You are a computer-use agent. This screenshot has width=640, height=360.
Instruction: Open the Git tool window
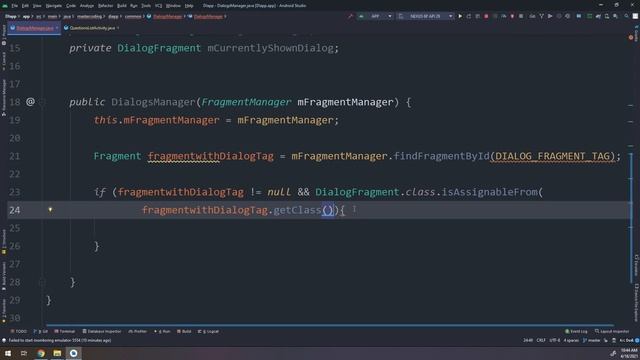point(41,331)
